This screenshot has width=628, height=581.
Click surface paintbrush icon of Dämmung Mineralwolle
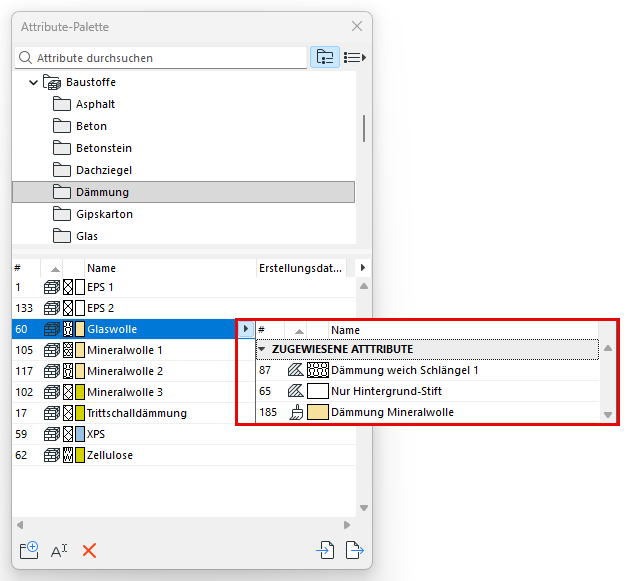pos(296,412)
